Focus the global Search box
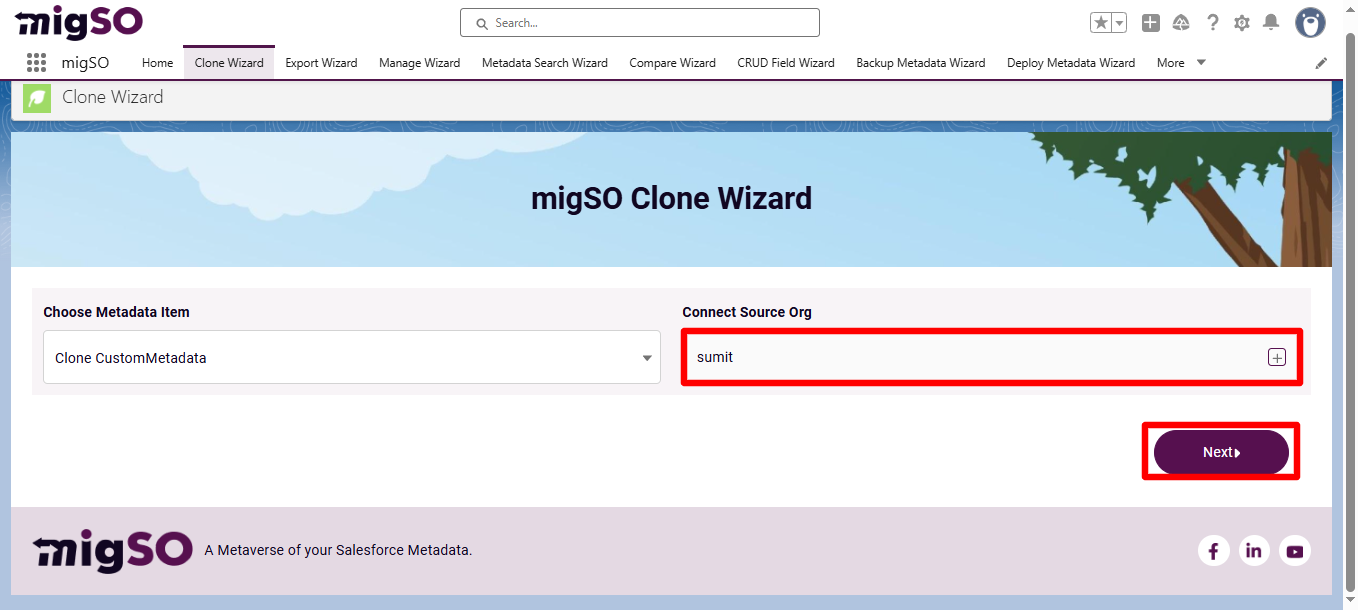 [x=640, y=22]
